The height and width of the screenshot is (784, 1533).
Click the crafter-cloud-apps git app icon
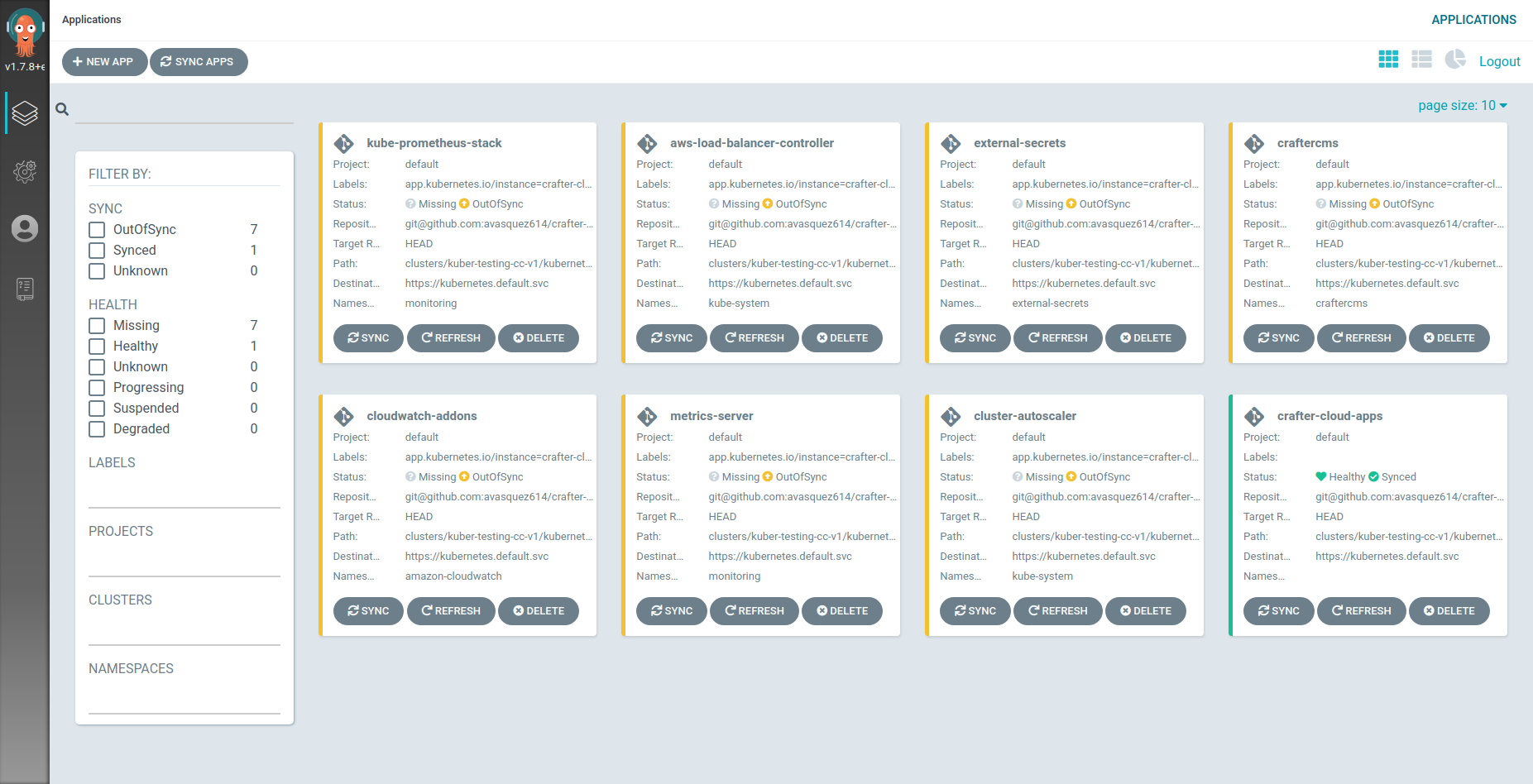[1254, 416]
